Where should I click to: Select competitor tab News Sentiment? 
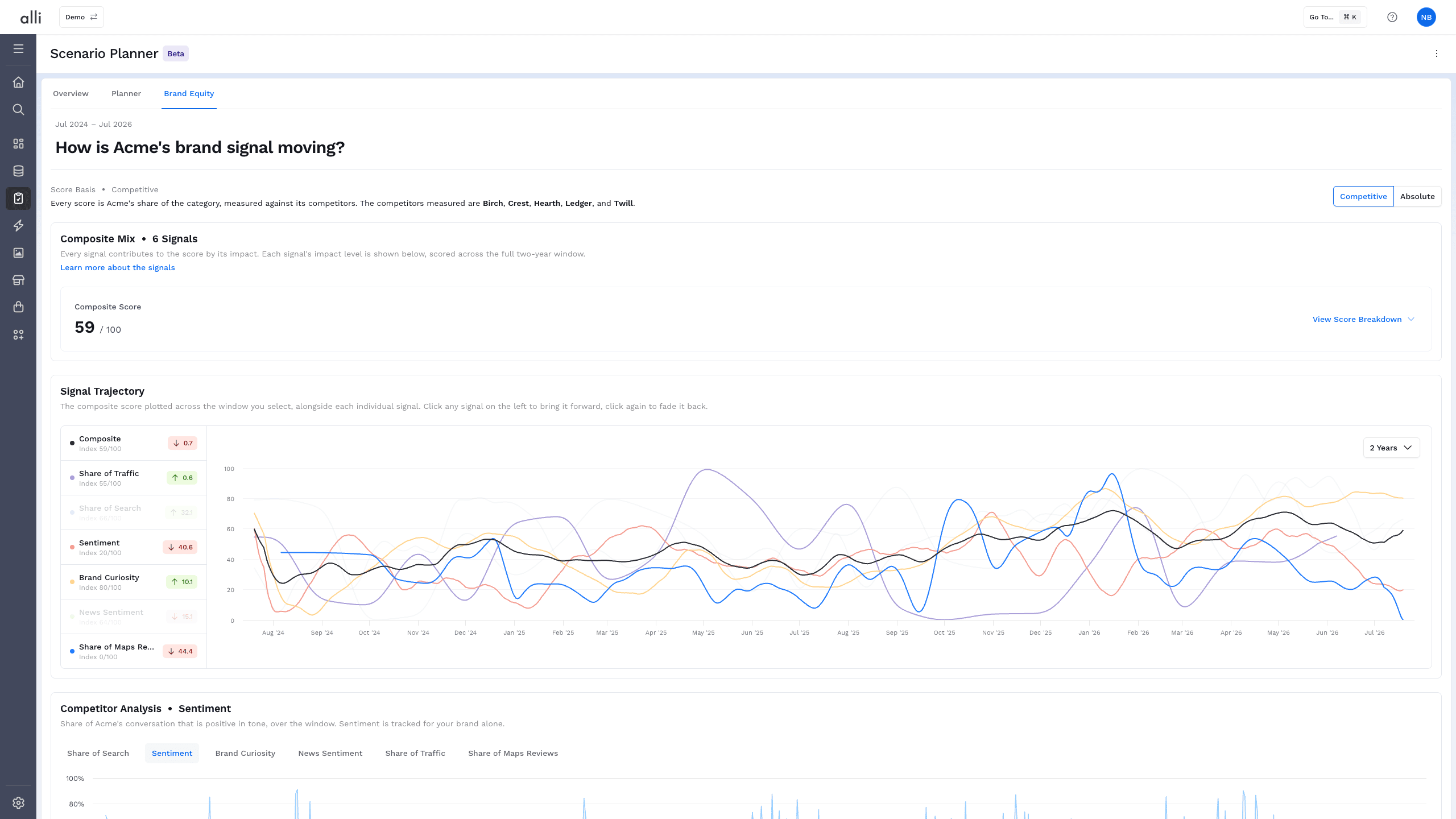tap(330, 753)
